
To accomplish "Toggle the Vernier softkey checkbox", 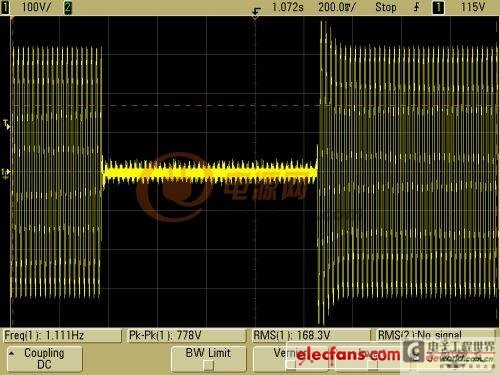I will pos(291,366).
